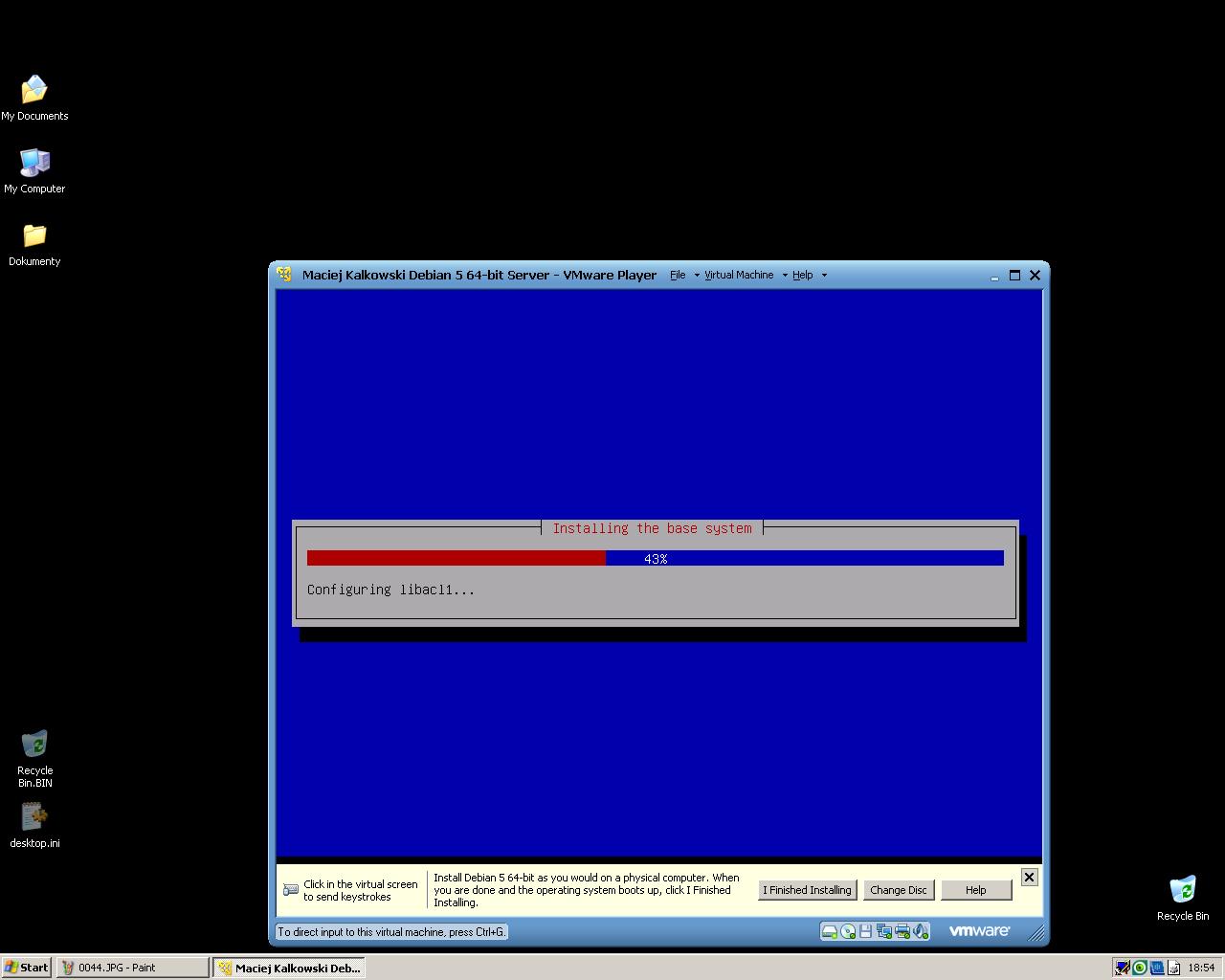
Task: Click the vmware logo in the status bar
Action: coord(979,930)
